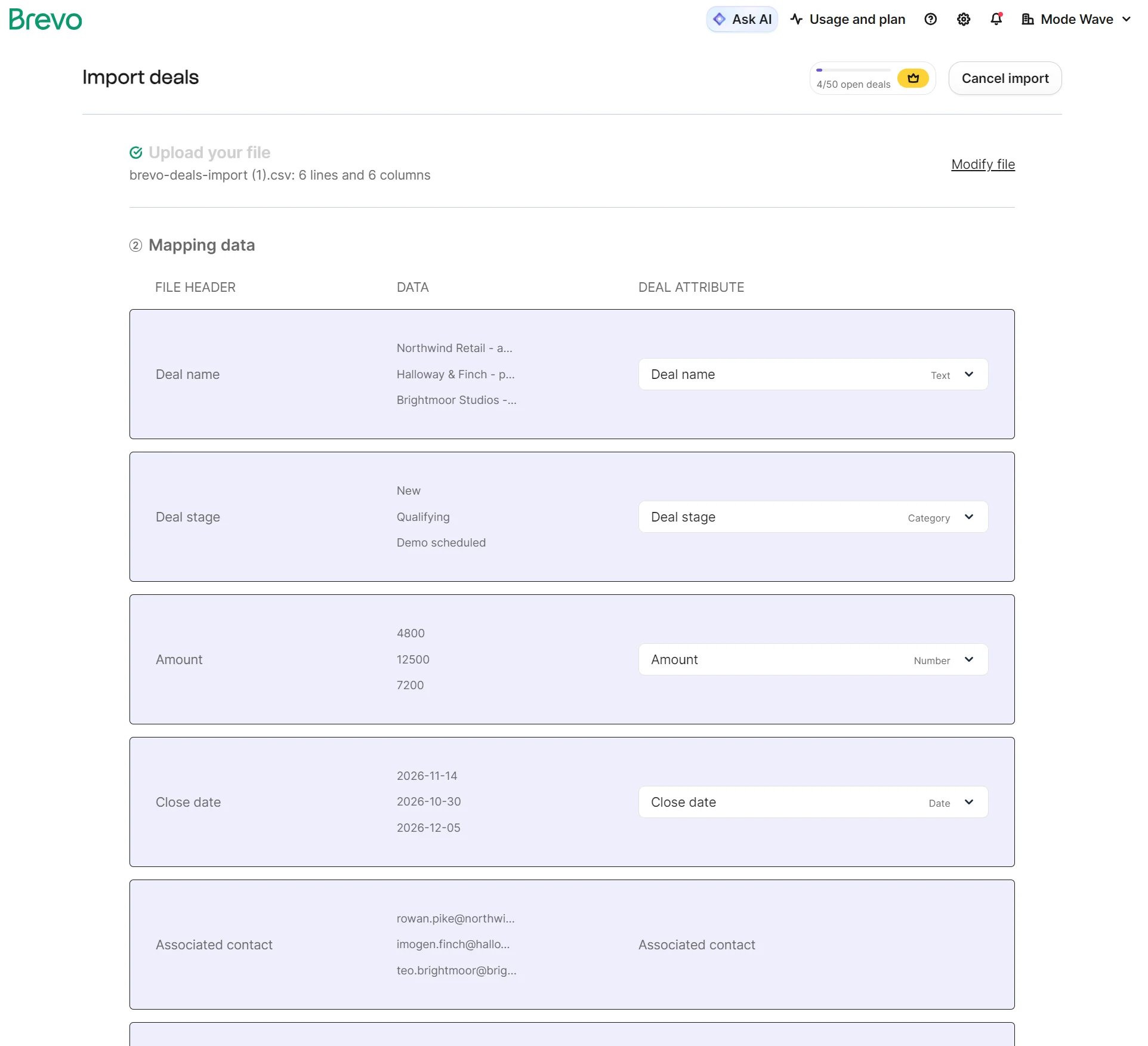Click the Brevo logo
This screenshot has width=1148, height=1046.
point(45,20)
